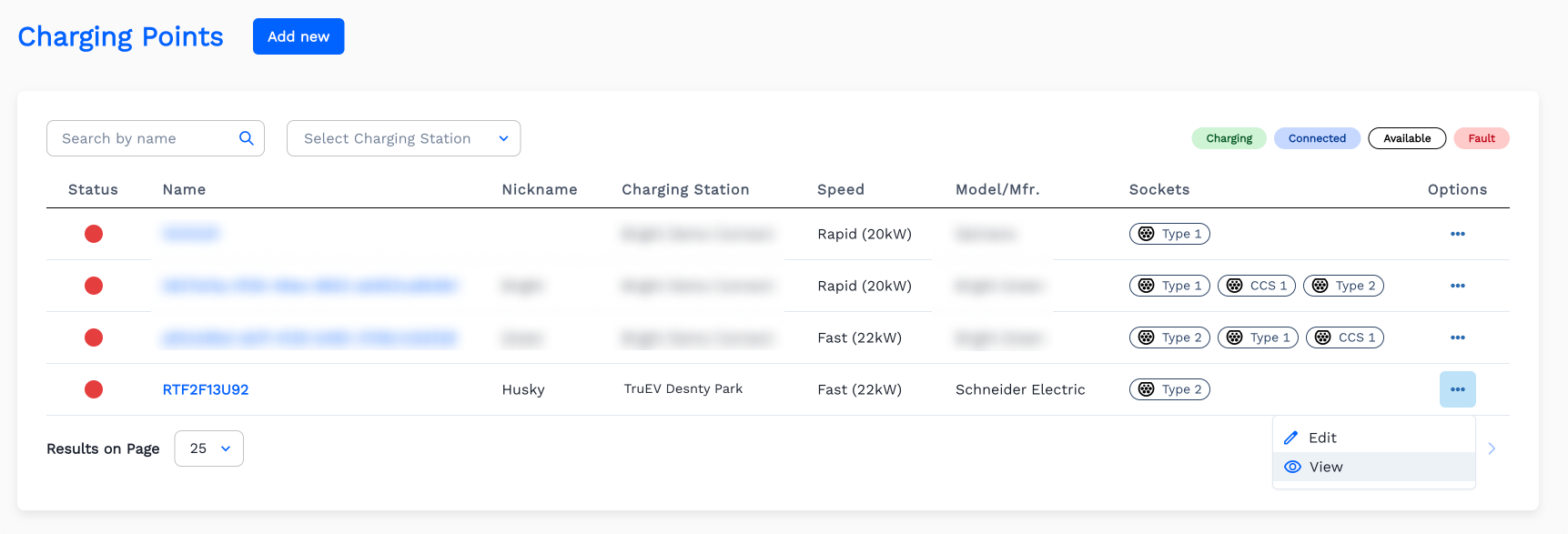This screenshot has width=1568, height=534.
Task: Click the search magnifier icon
Action: point(246,138)
